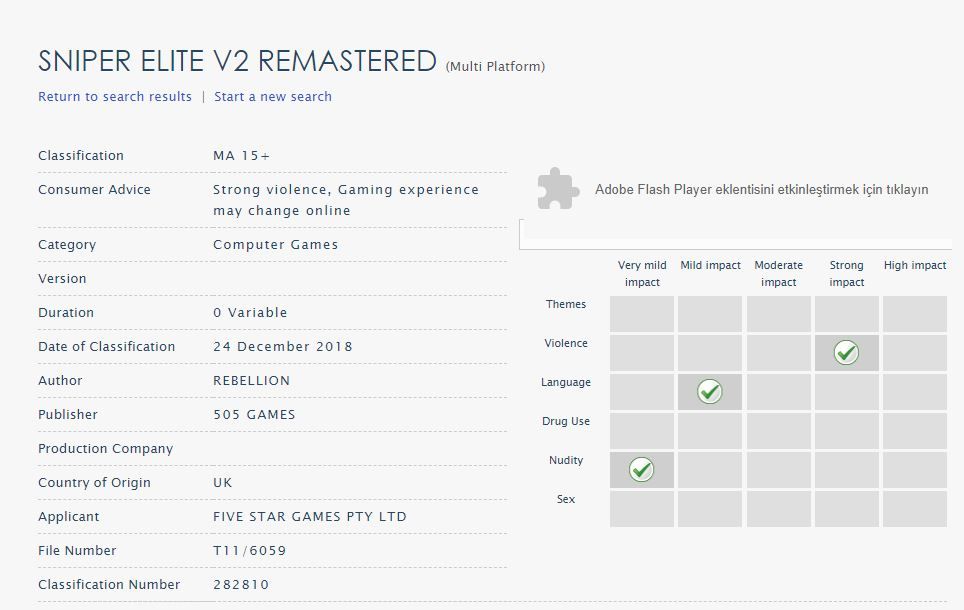This screenshot has height=610, width=964.
Task: Click the Nudity very mild impact checkmark
Action: tap(641, 470)
